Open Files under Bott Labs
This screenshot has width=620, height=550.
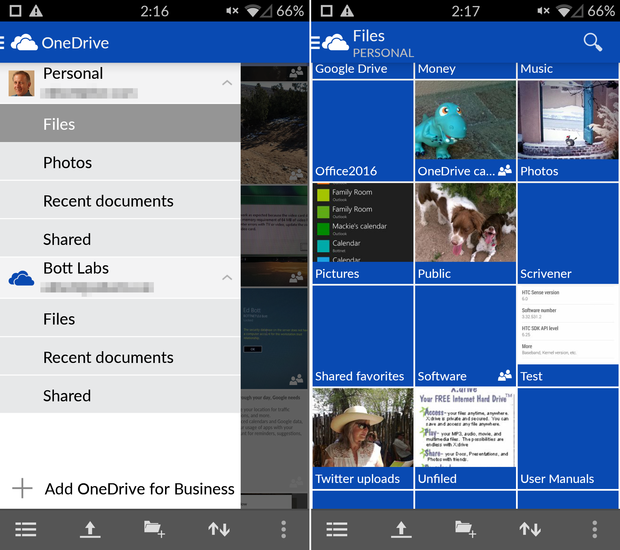[120, 319]
